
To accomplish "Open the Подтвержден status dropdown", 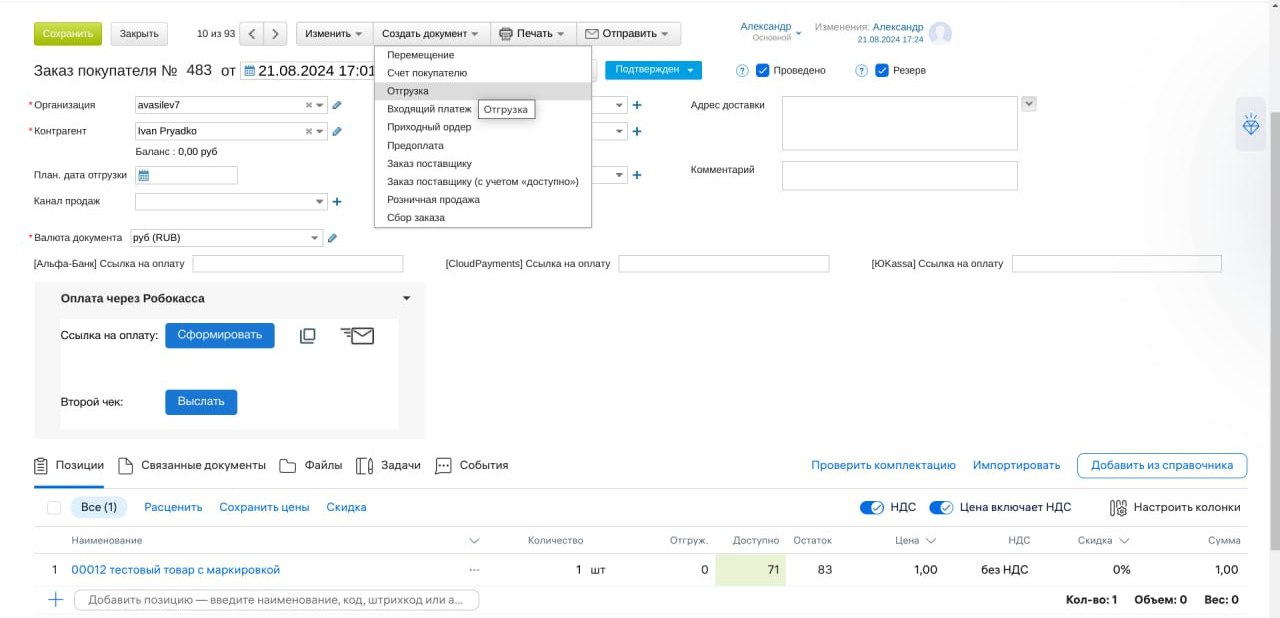I will pyautogui.click(x=653, y=70).
